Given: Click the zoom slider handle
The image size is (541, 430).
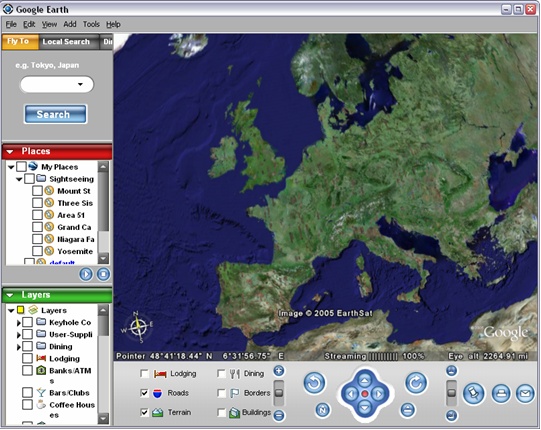Looking at the screenshot, I should click(x=279, y=393).
